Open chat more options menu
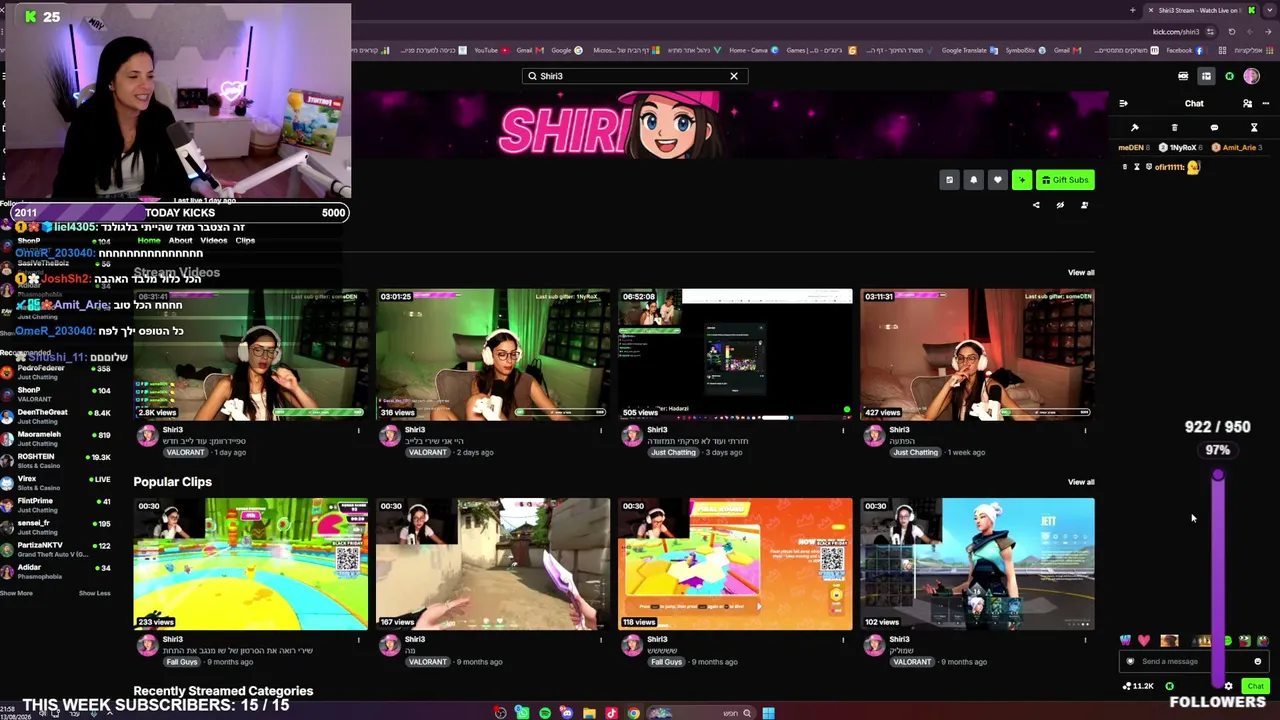 coord(1266,103)
